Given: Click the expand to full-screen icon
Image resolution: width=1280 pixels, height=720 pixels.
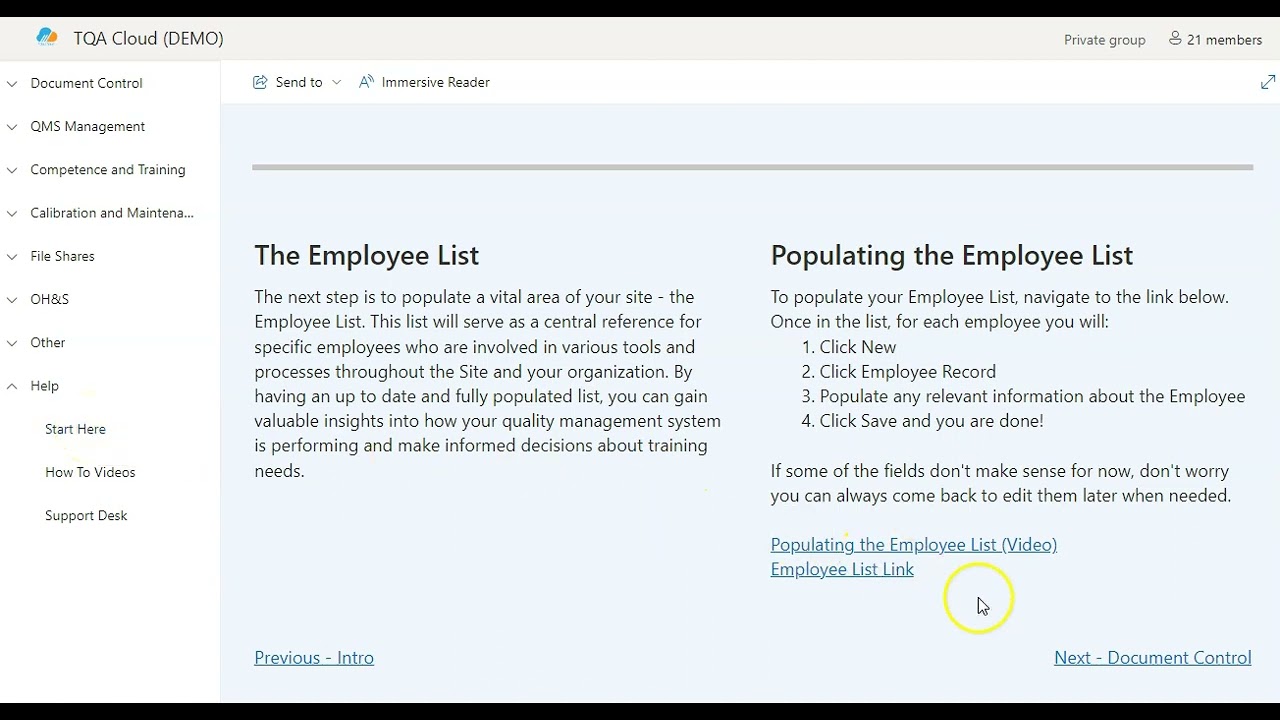Looking at the screenshot, I should tap(1268, 82).
